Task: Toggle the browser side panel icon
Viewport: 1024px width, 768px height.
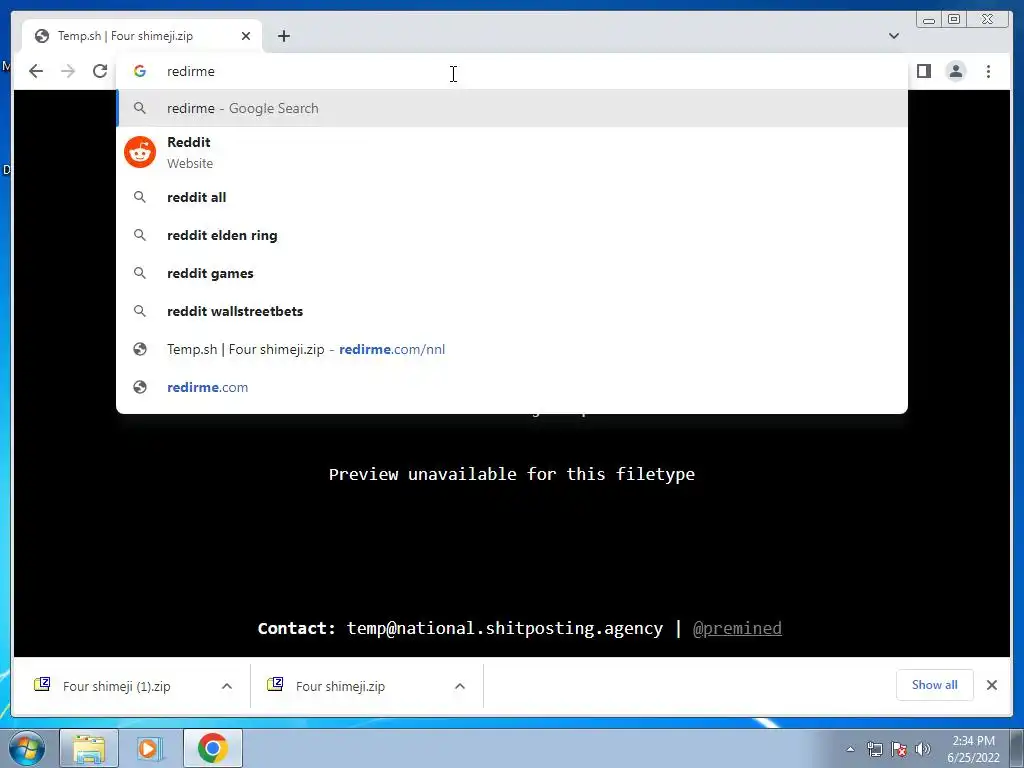Action: tap(923, 71)
